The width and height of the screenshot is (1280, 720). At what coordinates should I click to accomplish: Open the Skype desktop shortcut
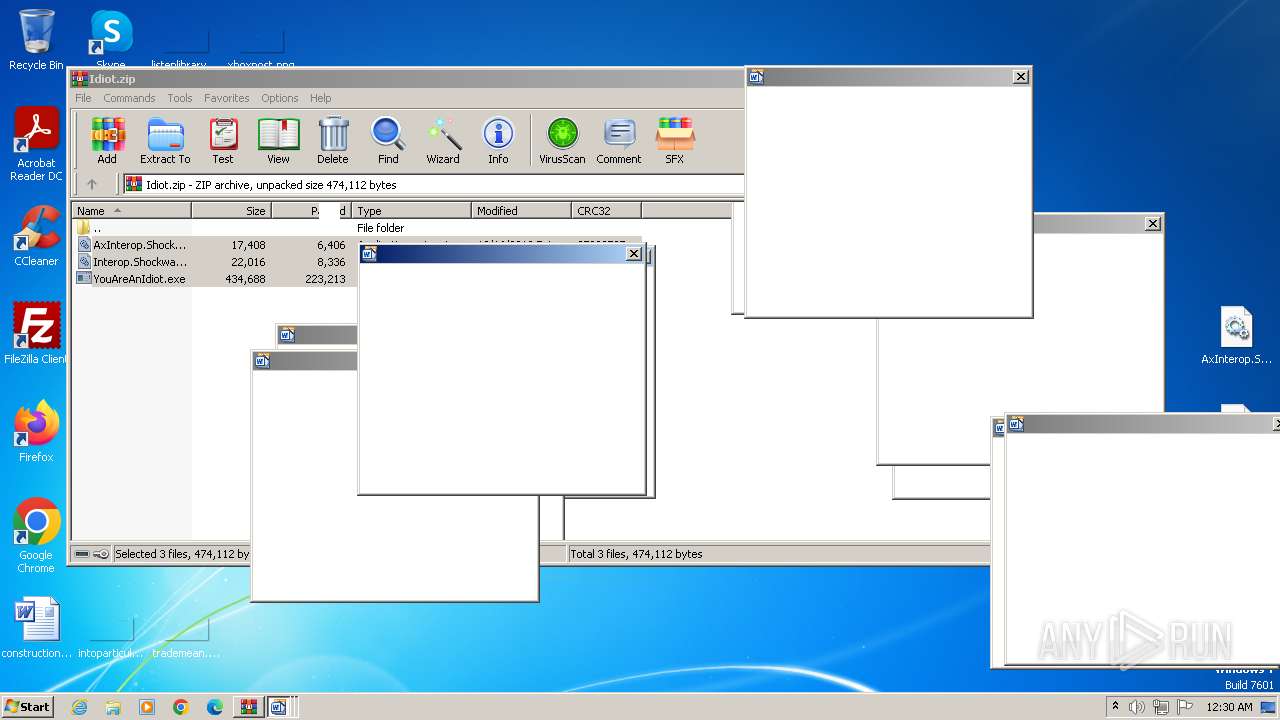(111, 40)
